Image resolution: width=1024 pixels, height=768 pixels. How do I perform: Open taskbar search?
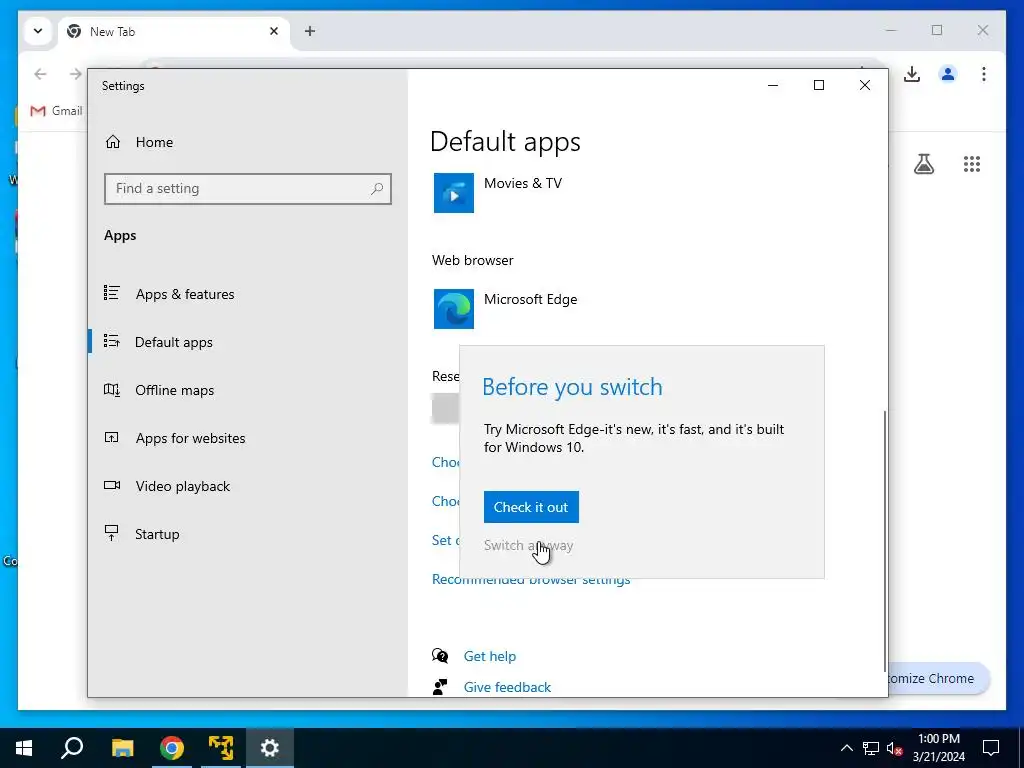(x=72, y=748)
